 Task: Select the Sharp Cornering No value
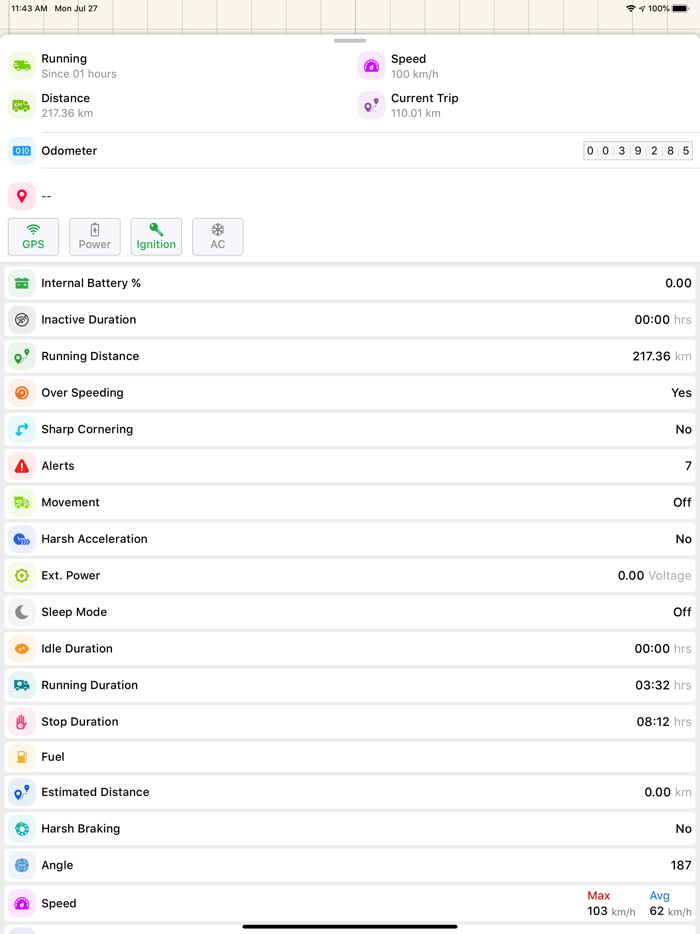(x=683, y=429)
